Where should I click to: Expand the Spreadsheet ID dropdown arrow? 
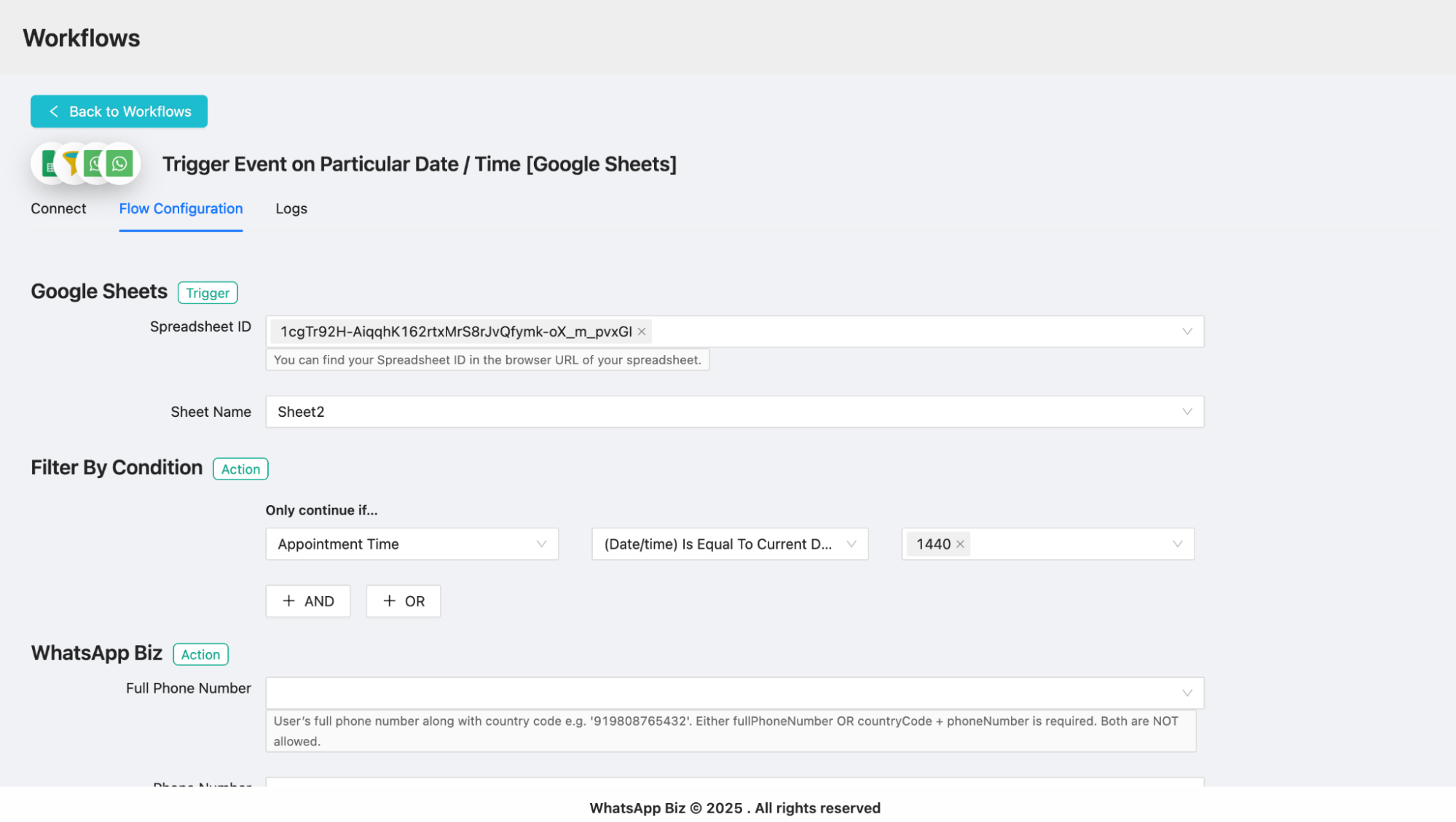point(1187,332)
